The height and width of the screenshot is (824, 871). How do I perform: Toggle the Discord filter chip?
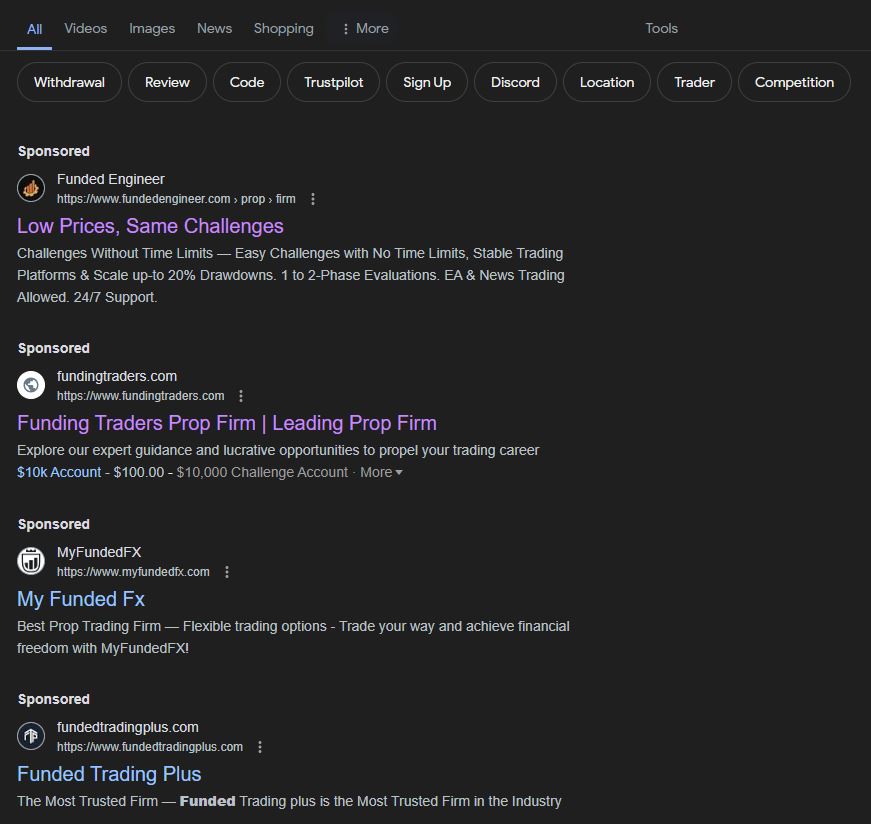(x=515, y=82)
